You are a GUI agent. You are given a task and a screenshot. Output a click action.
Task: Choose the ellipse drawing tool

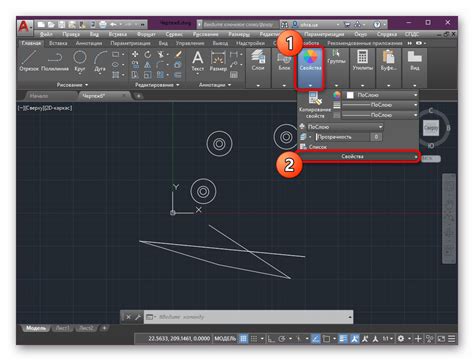tap(115, 65)
